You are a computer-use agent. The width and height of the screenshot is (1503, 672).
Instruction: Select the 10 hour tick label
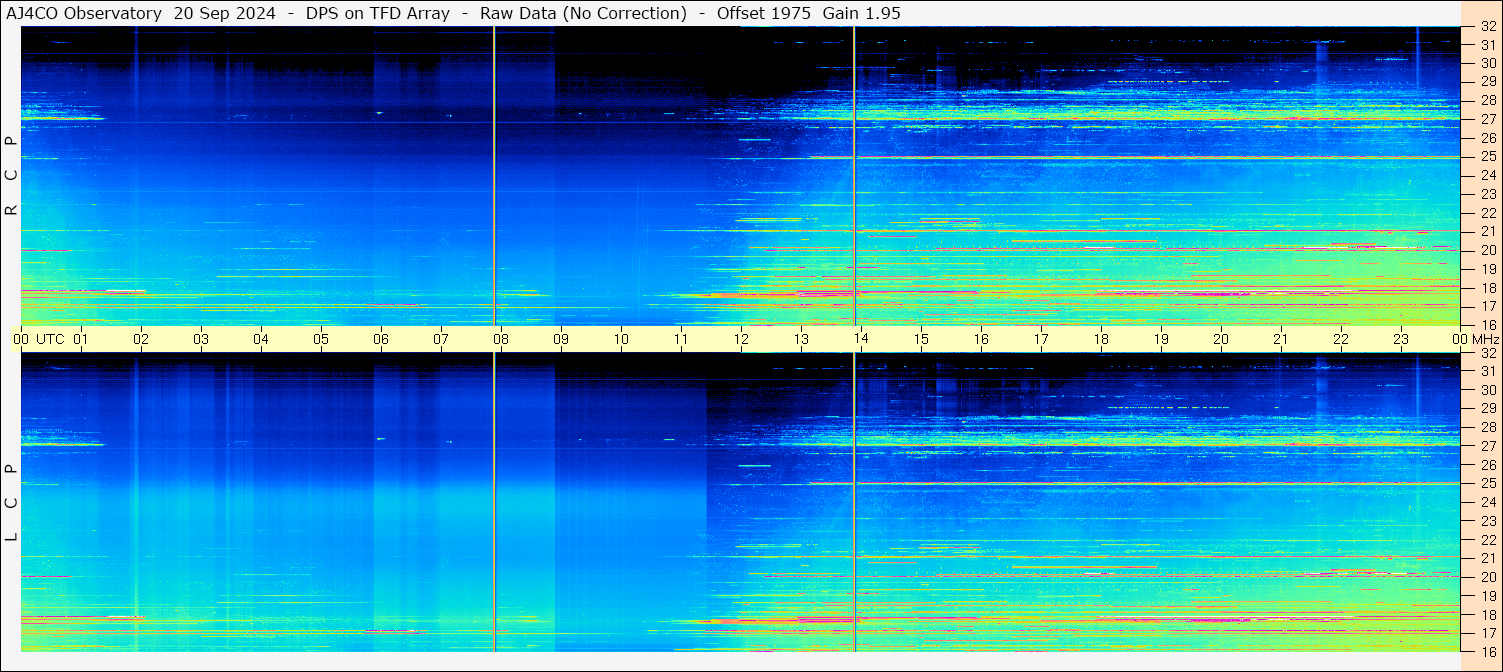621,339
